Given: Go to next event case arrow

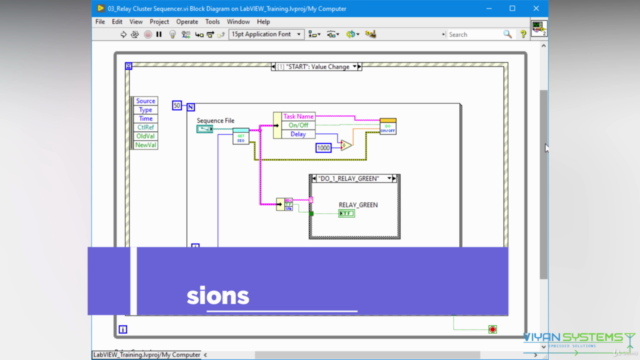Looking at the screenshot, I should click(x=360, y=67).
